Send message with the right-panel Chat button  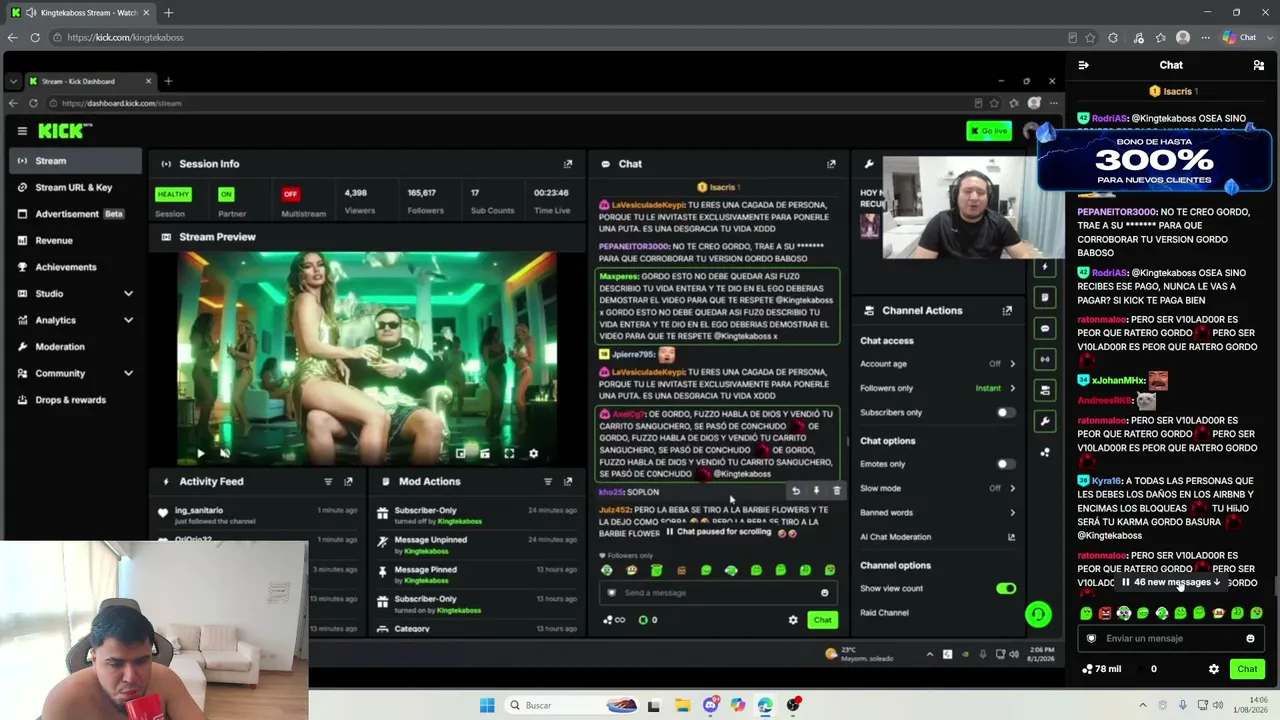(1247, 669)
